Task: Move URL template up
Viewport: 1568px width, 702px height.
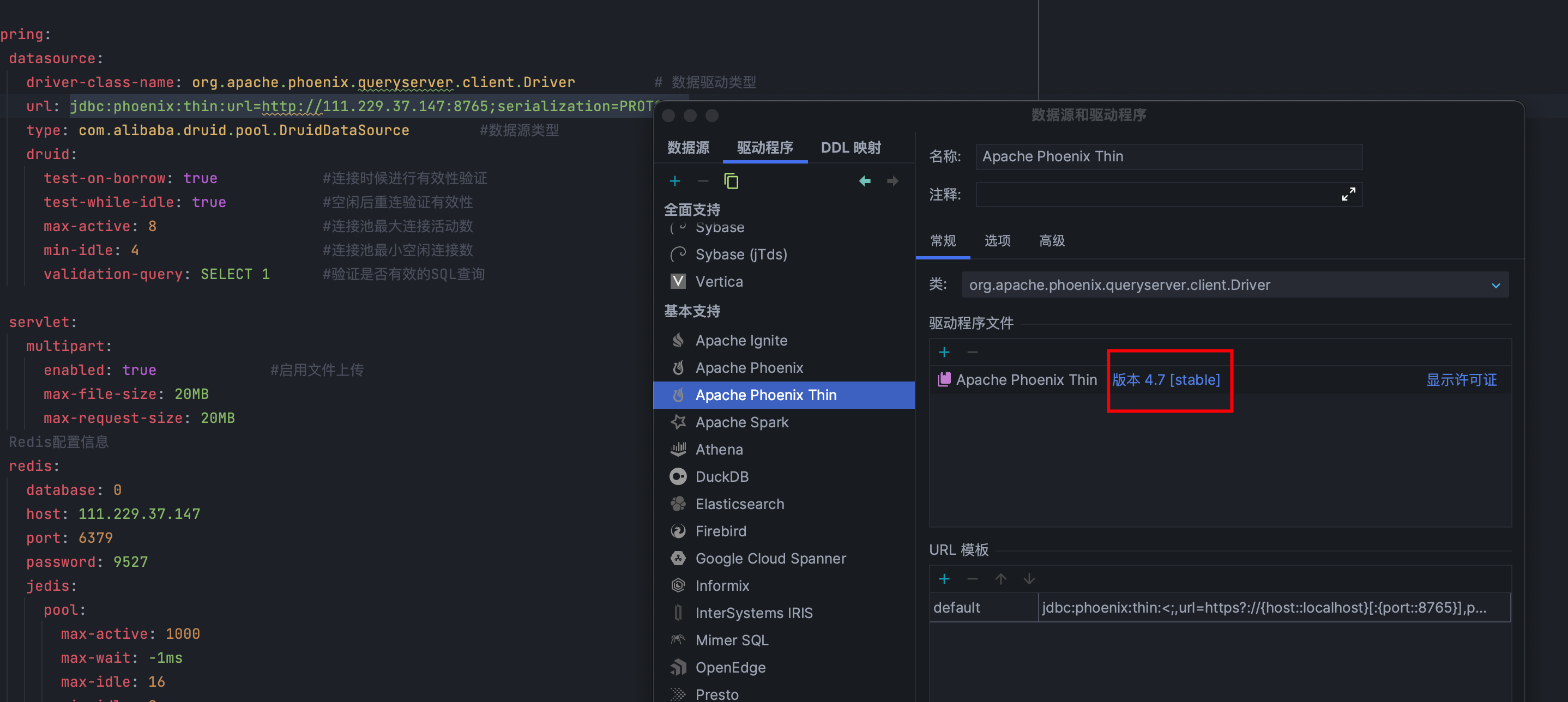Action: [x=1000, y=579]
